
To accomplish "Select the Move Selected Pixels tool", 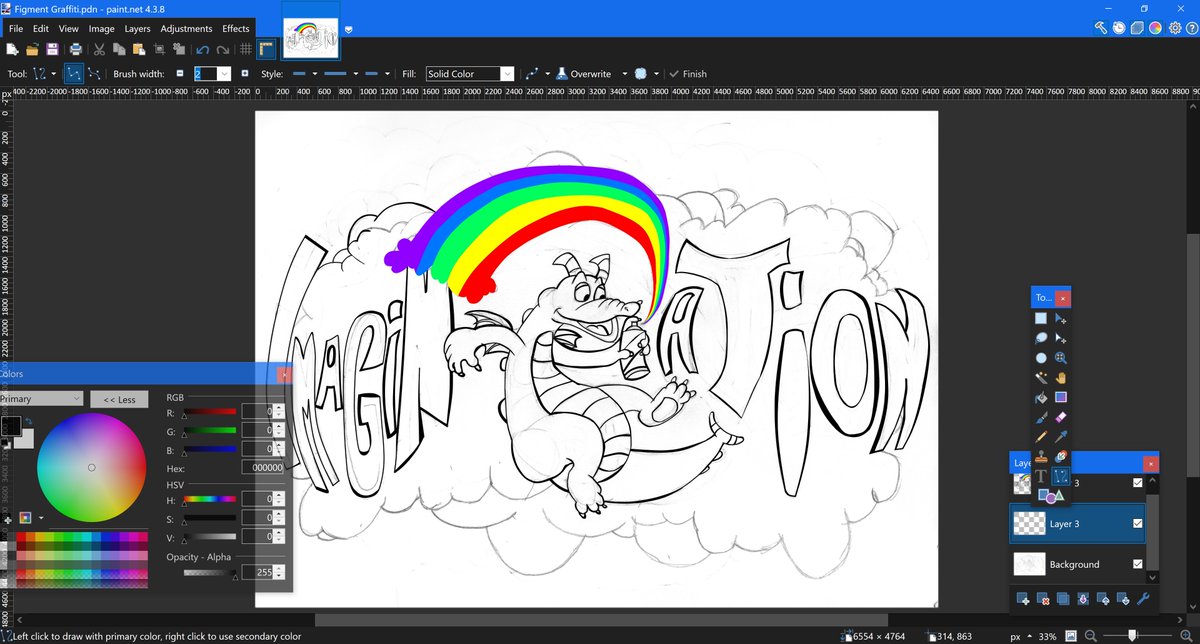I will [x=1061, y=319].
